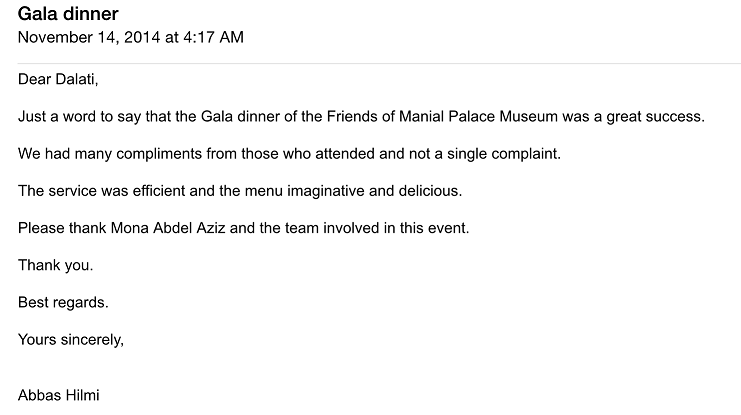Click the November 14, 2014 date line
The image size is (741, 415).
point(131,37)
